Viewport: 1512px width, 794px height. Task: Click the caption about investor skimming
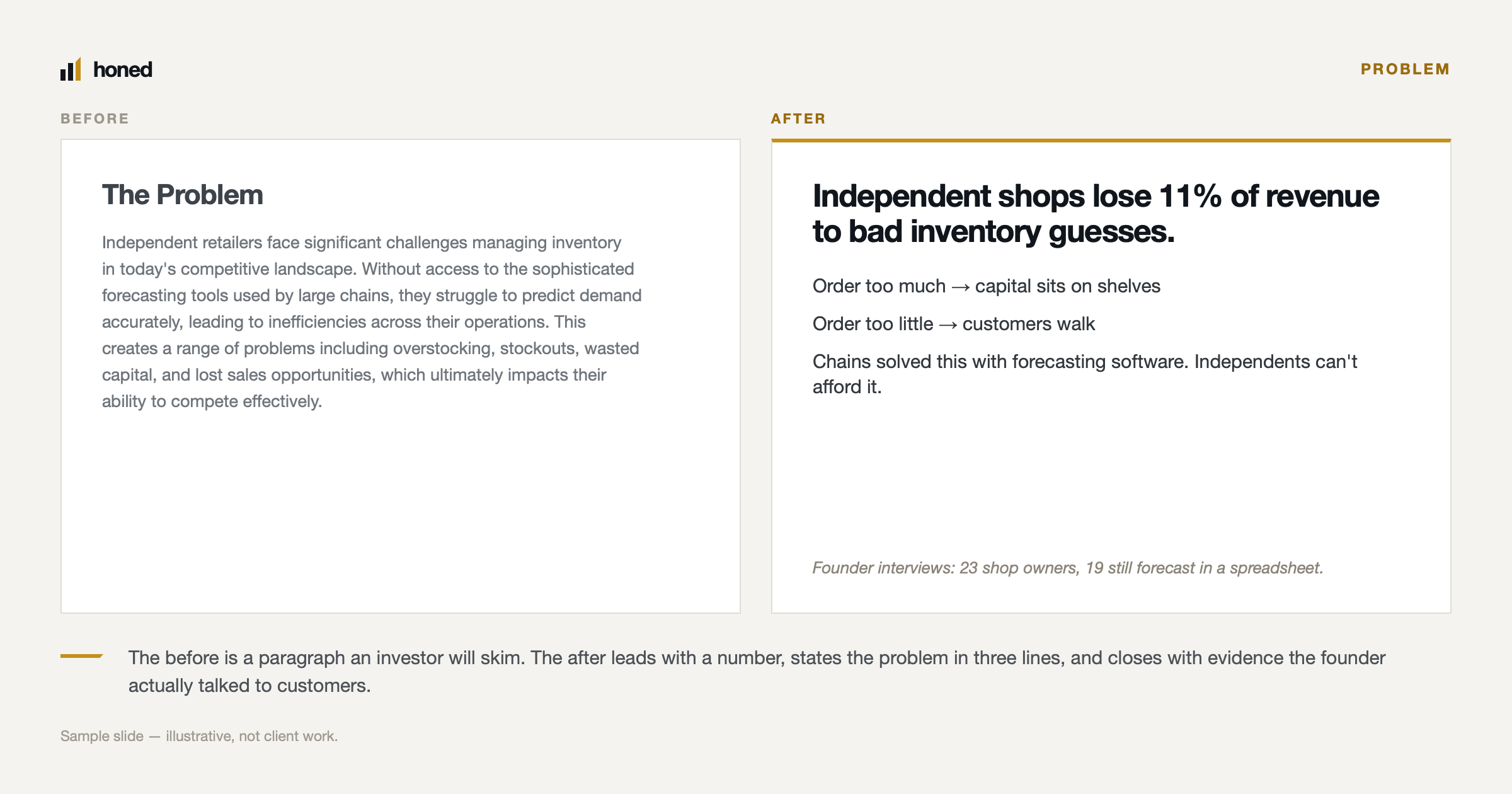757,671
